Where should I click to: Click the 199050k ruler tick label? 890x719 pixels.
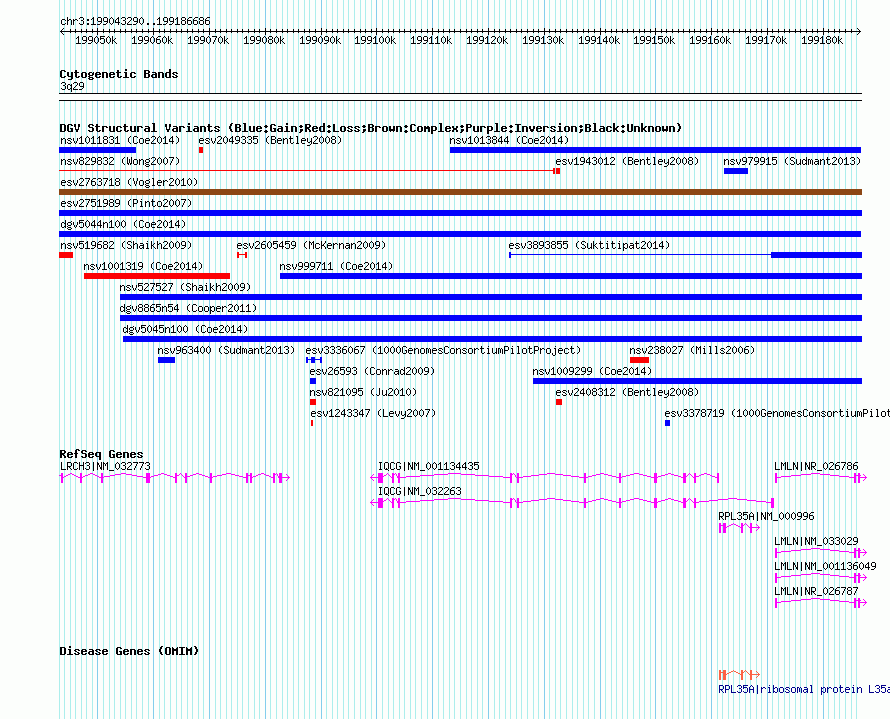(96, 40)
